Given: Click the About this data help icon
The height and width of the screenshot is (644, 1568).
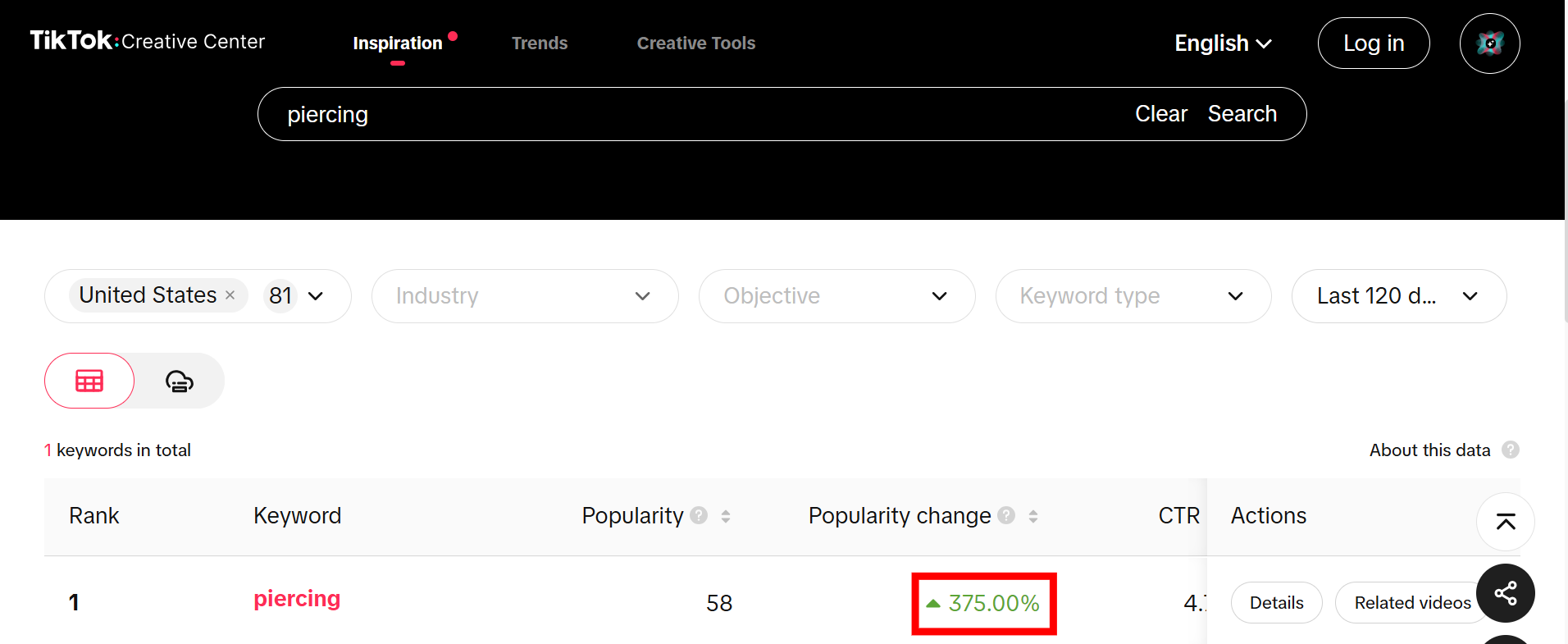Looking at the screenshot, I should click(x=1510, y=450).
